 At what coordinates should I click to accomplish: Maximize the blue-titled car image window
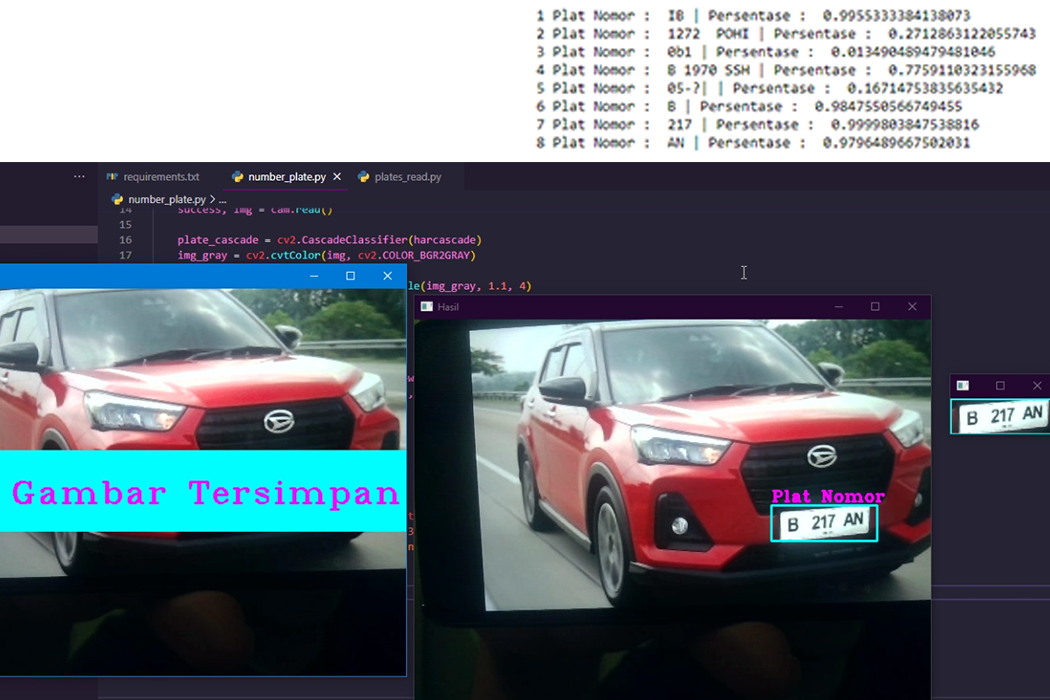tap(350, 276)
